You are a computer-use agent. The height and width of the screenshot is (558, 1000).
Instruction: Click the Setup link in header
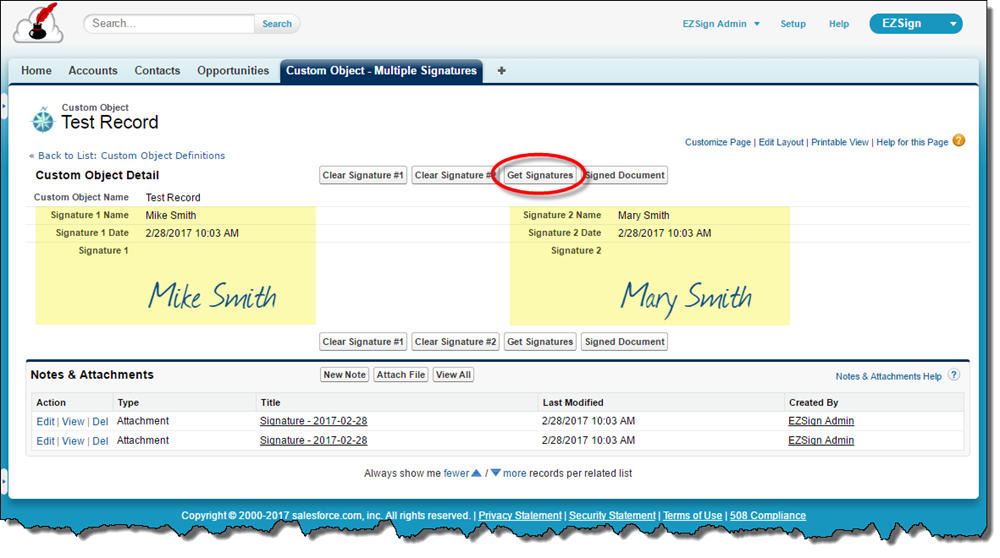(x=793, y=24)
